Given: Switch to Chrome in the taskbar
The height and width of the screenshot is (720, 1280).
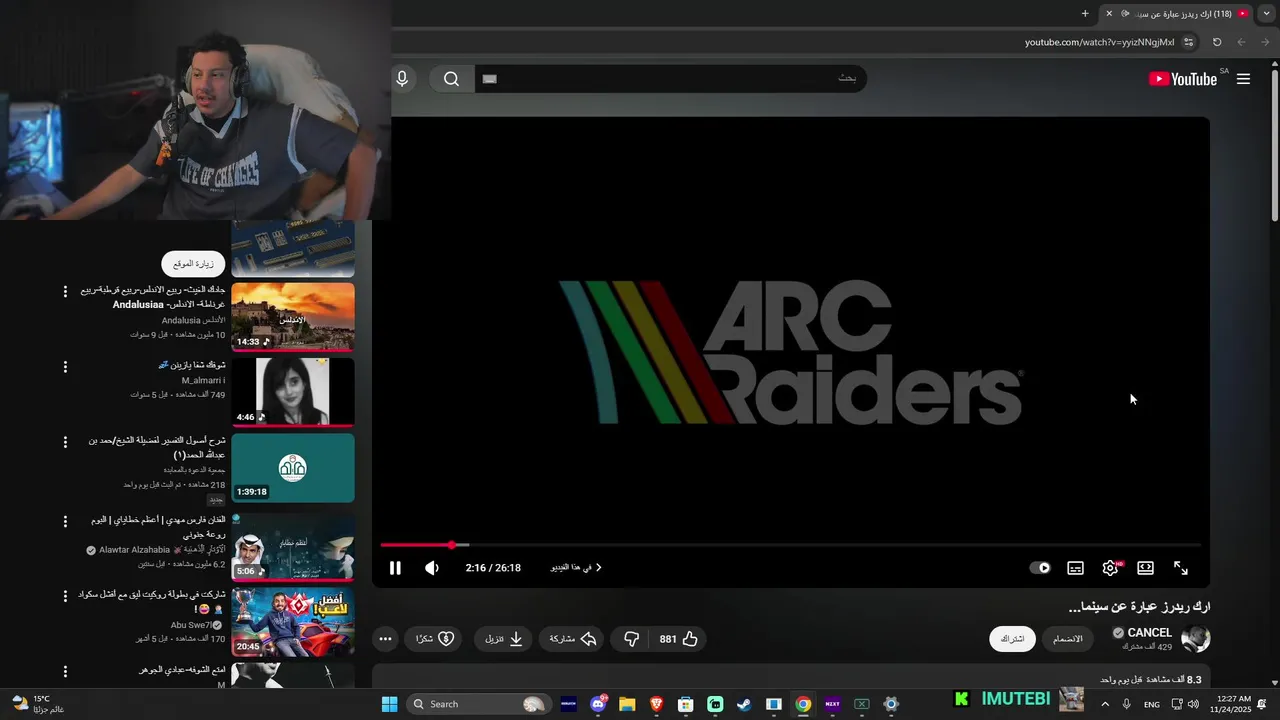Looking at the screenshot, I should (x=803, y=704).
